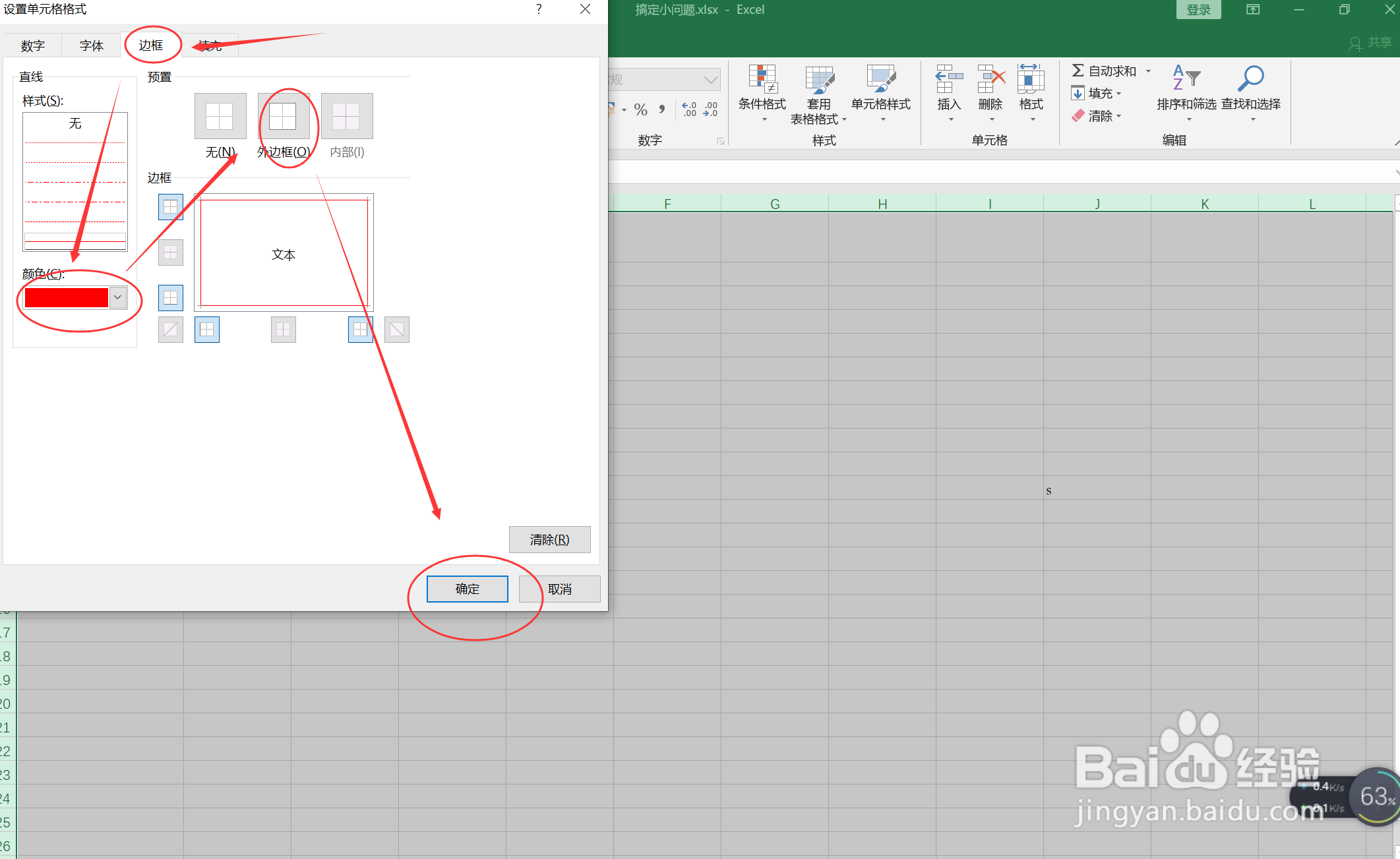Image resolution: width=1400 pixels, height=859 pixels.
Task: Toggle the left border button
Action: [207, 330]
